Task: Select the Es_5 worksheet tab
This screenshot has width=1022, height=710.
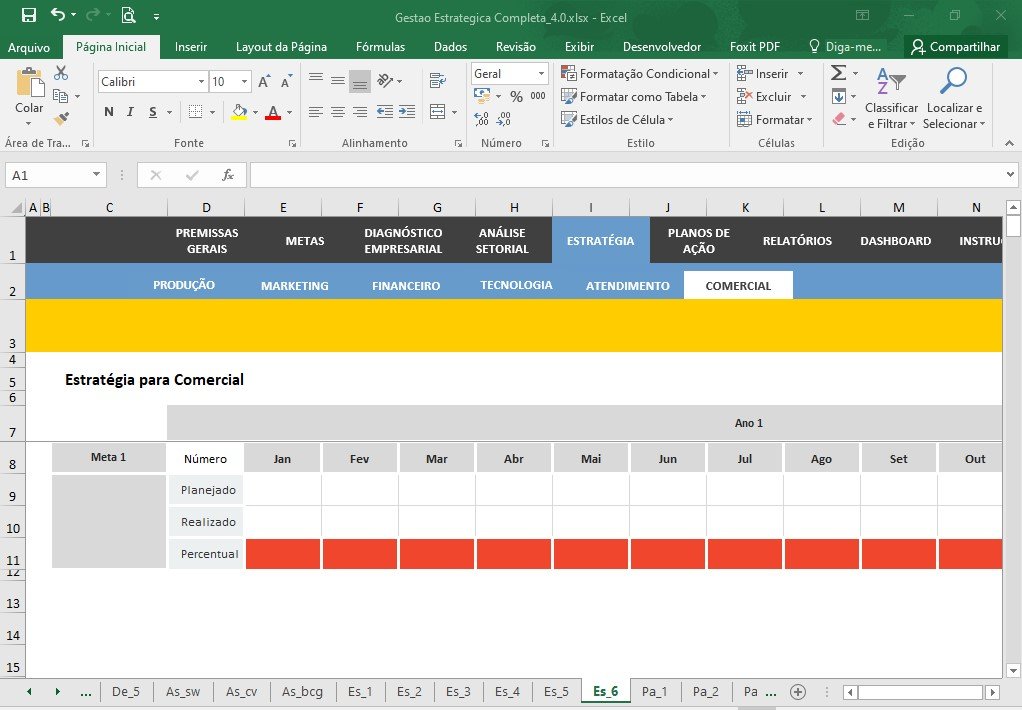Action: pyautogui.click(x=556, y=691)
